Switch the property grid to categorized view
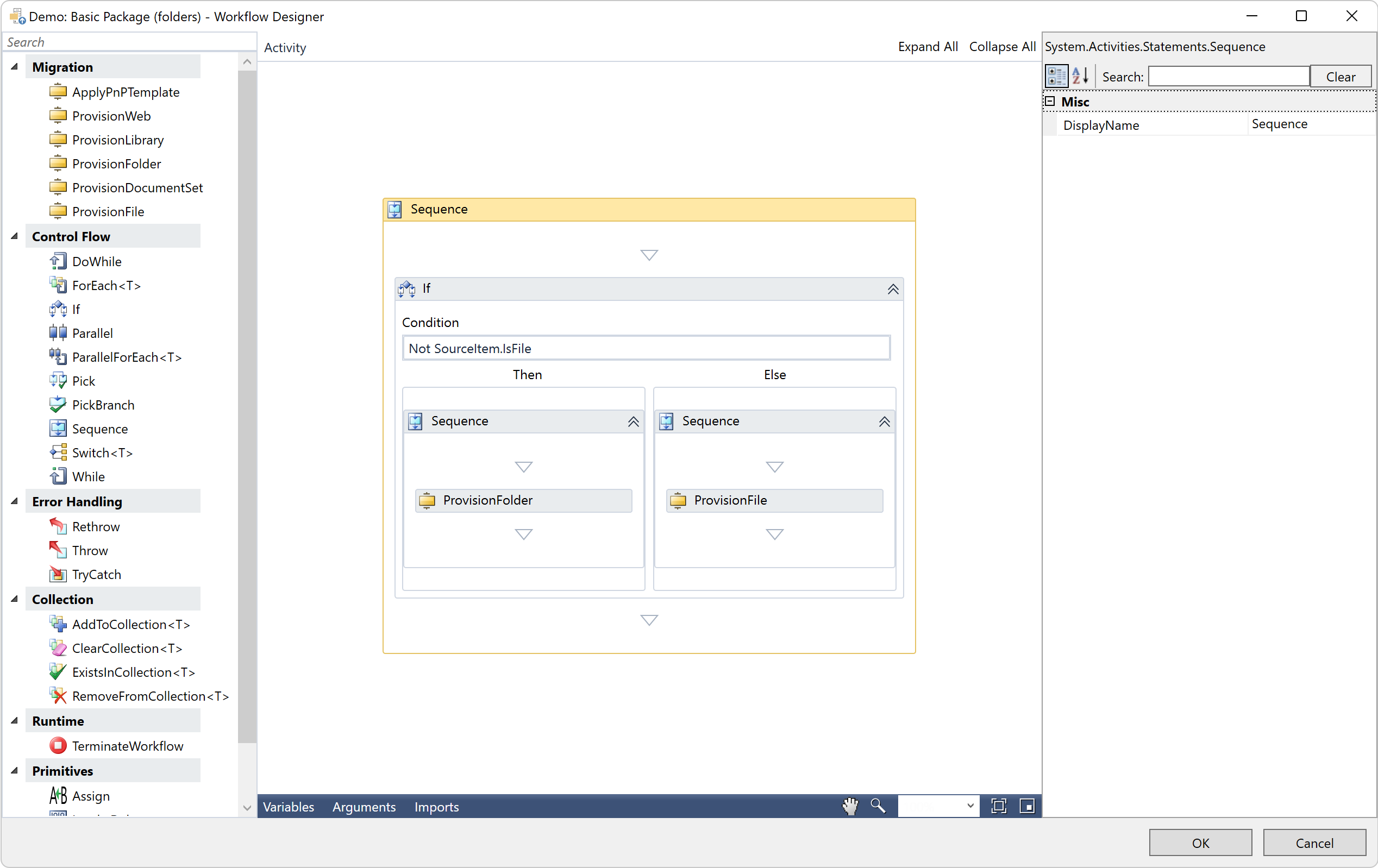This screenshot has height=868, width=1378. [x=1056, y=76]
